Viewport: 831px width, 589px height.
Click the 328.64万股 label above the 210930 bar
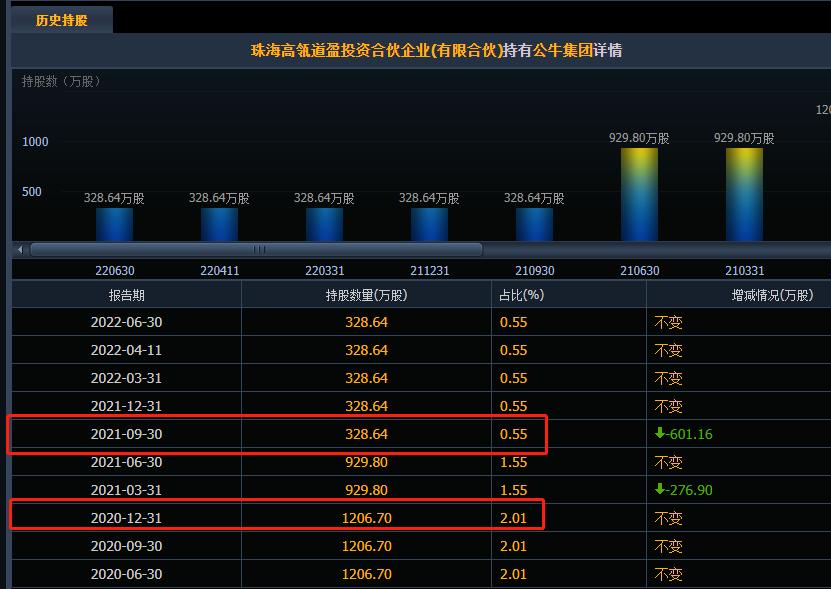click(534, 198)
